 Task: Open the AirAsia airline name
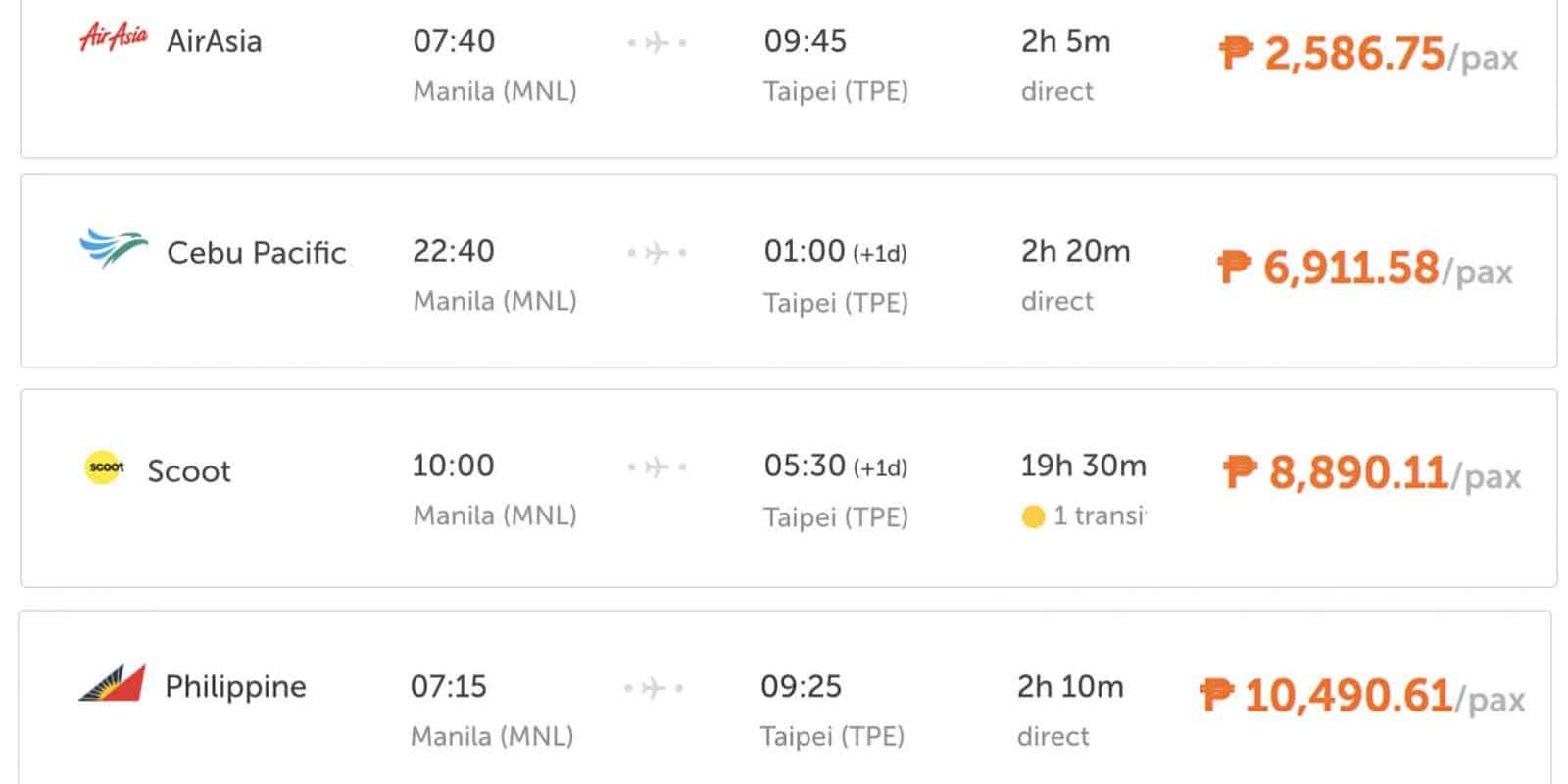pyautogui.click(x=215, y=41)
